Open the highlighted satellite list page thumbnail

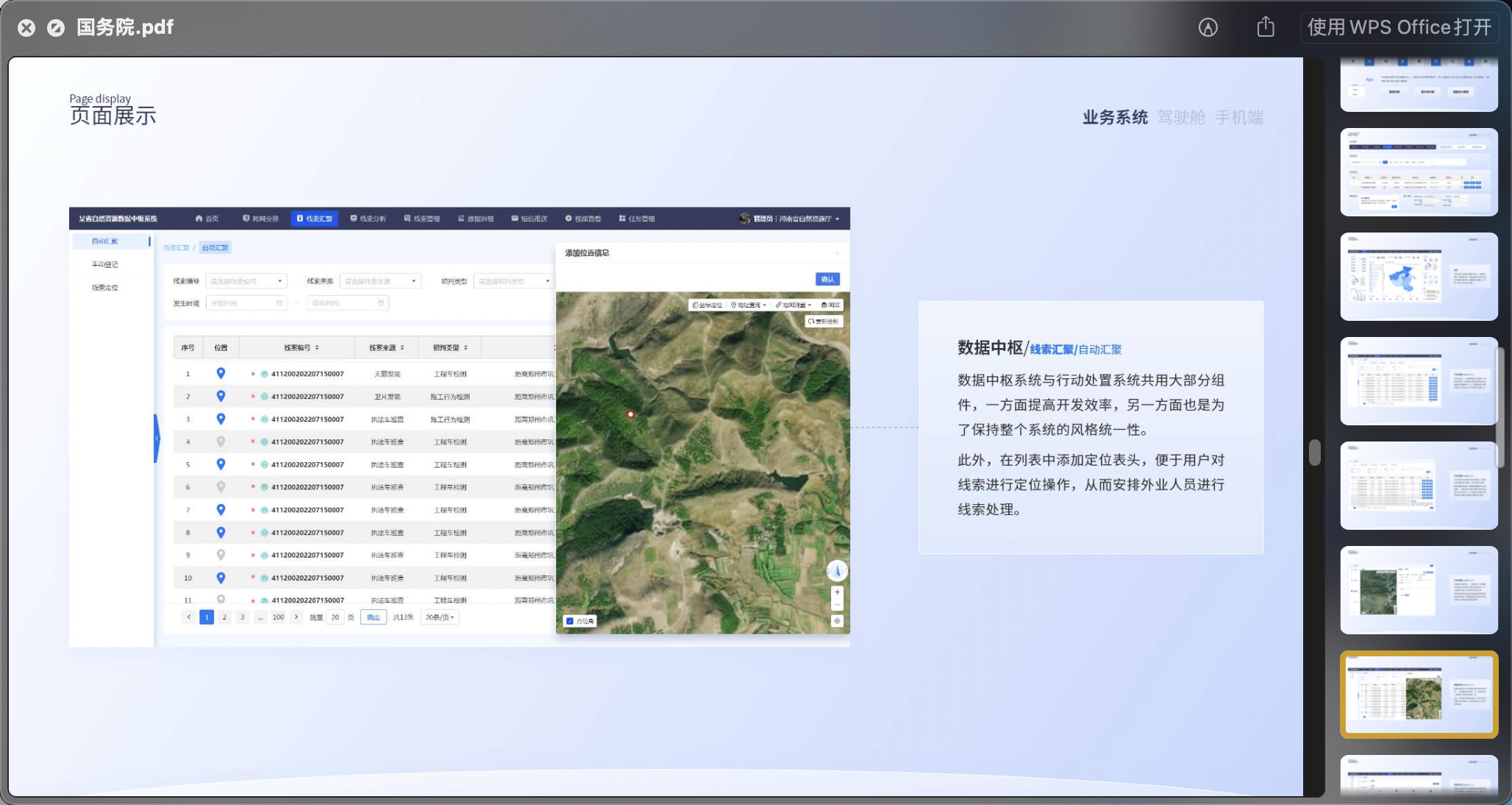1419,694
